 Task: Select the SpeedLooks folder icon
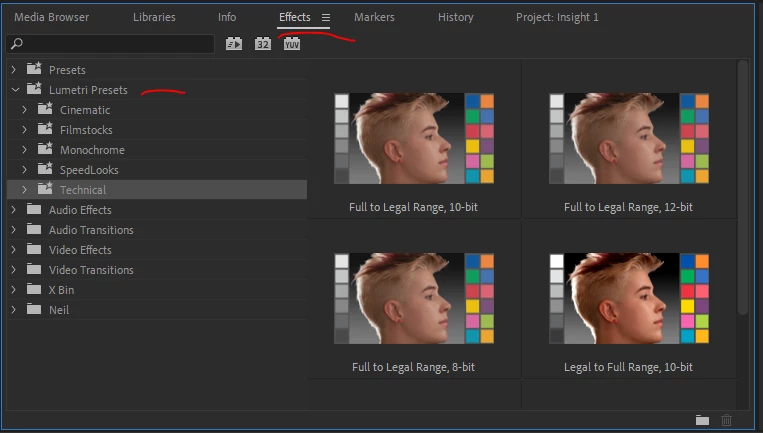(x=45, y=168)
